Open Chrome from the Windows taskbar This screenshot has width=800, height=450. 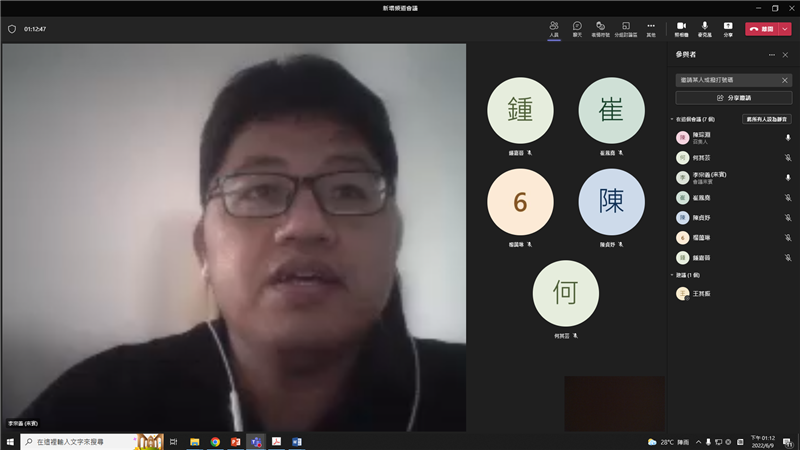click(215, 441)
